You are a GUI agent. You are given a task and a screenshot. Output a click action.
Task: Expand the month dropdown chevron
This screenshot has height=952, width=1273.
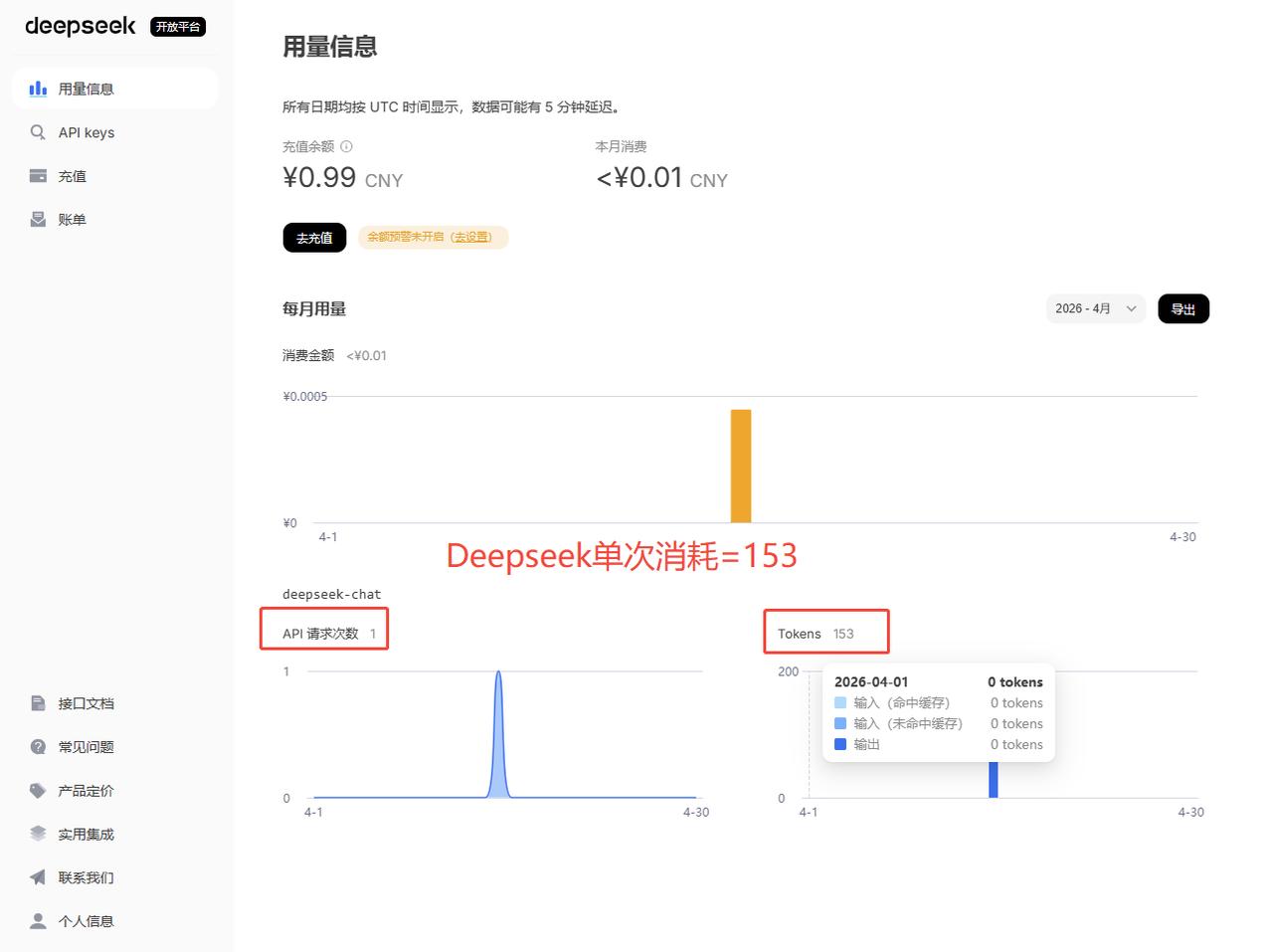[x=1132, y=308]
